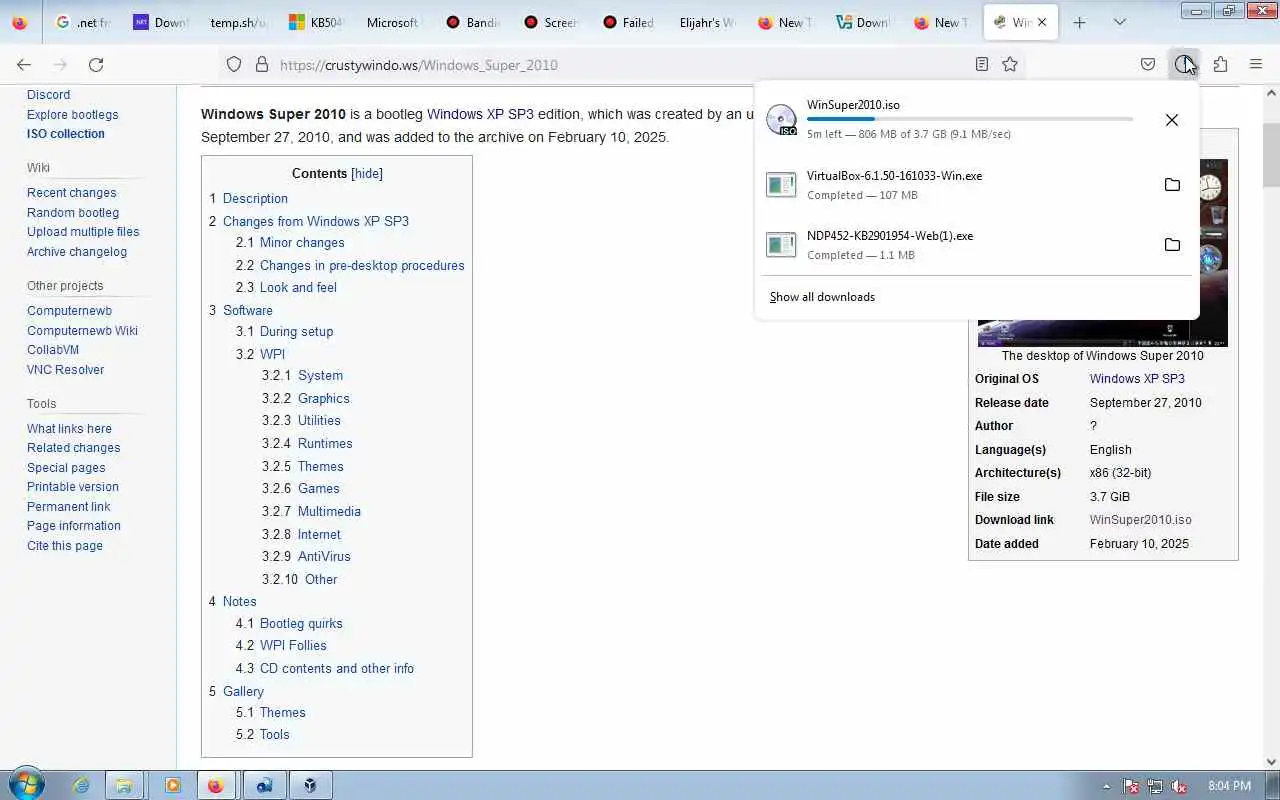The height and width of the screenshot is (800, 1280).
Task: Close the current Windows Super tab
Action: click(1042, 22)
